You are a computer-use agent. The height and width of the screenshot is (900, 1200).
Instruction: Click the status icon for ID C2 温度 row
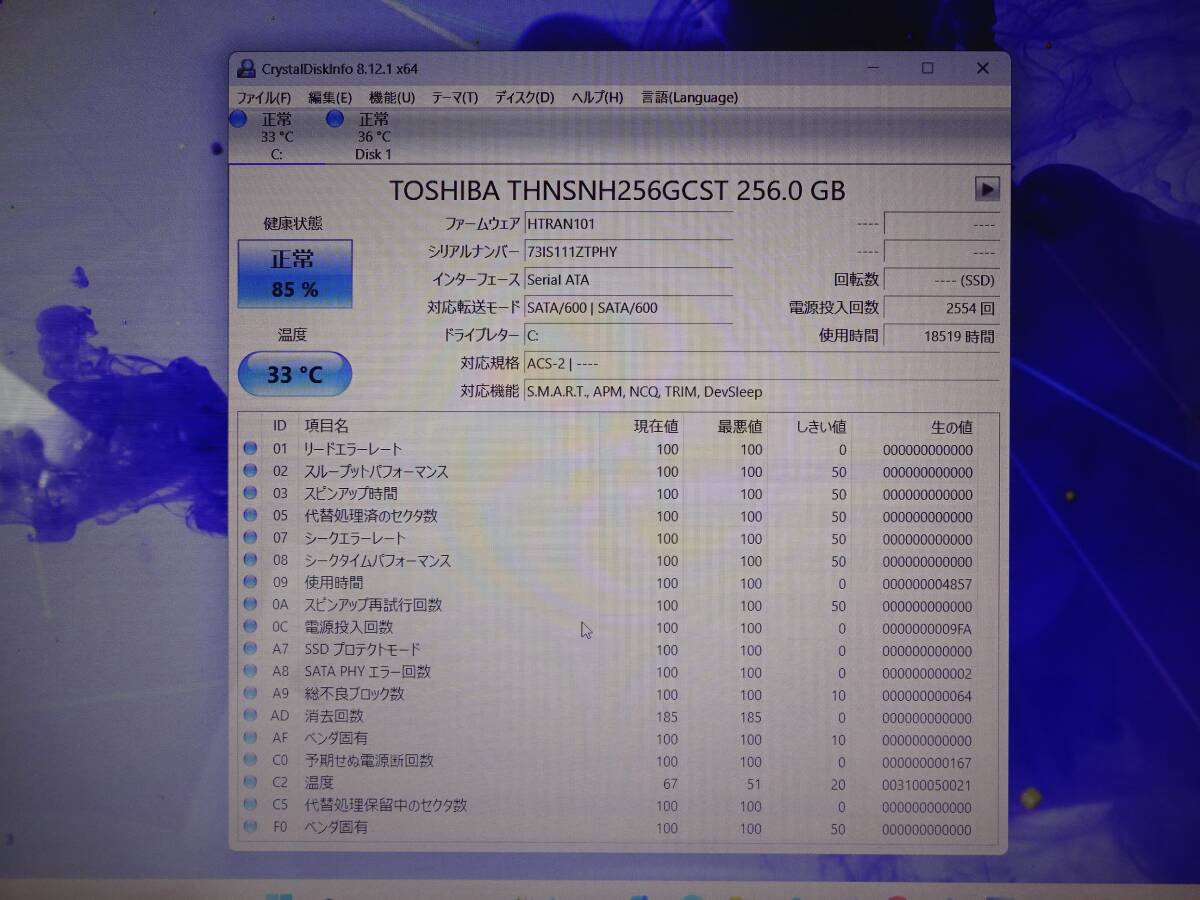[x=250, y=783]
